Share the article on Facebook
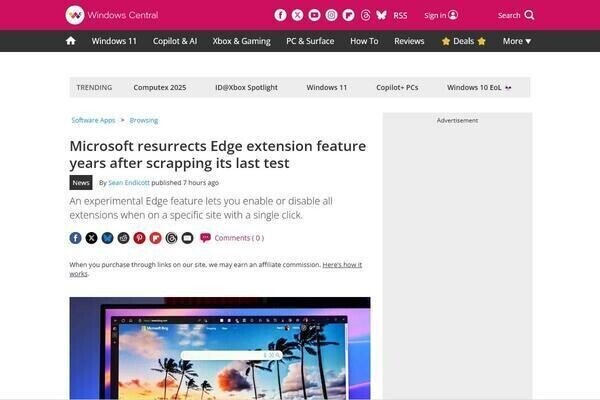Screen dimensions: 600x400 click(75, 238)
